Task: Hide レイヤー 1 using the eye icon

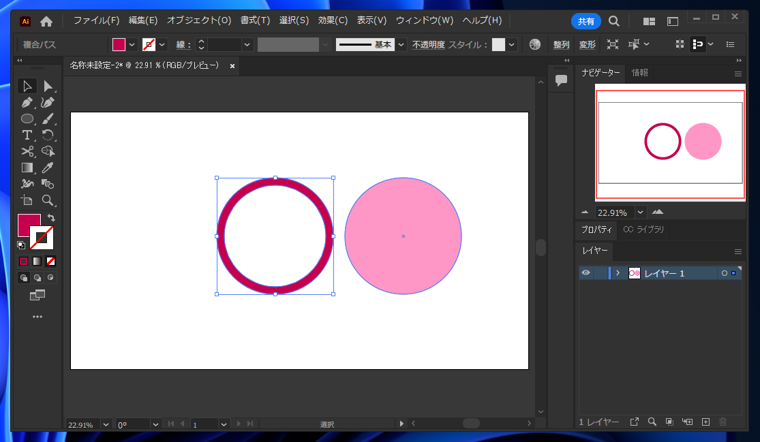Action: pos(586,273)
